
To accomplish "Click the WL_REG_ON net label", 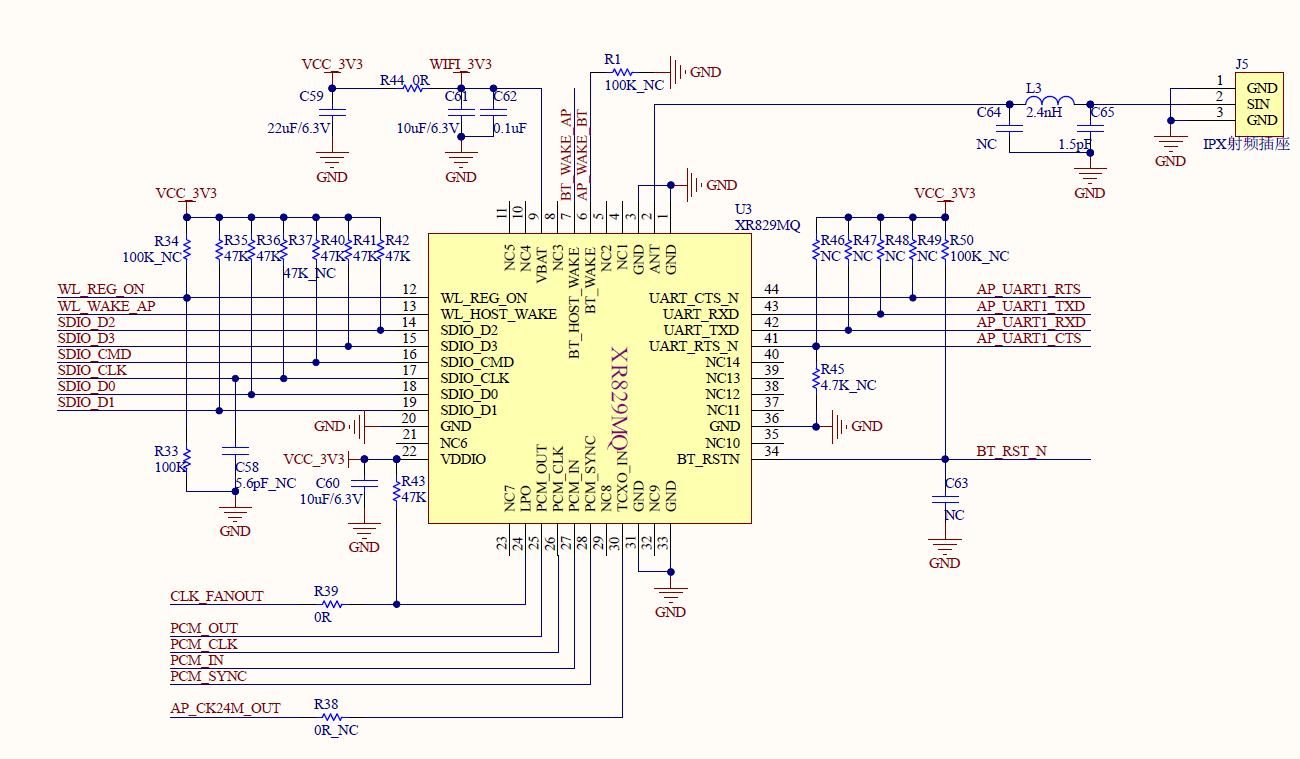I will click(x=101, y=290).
